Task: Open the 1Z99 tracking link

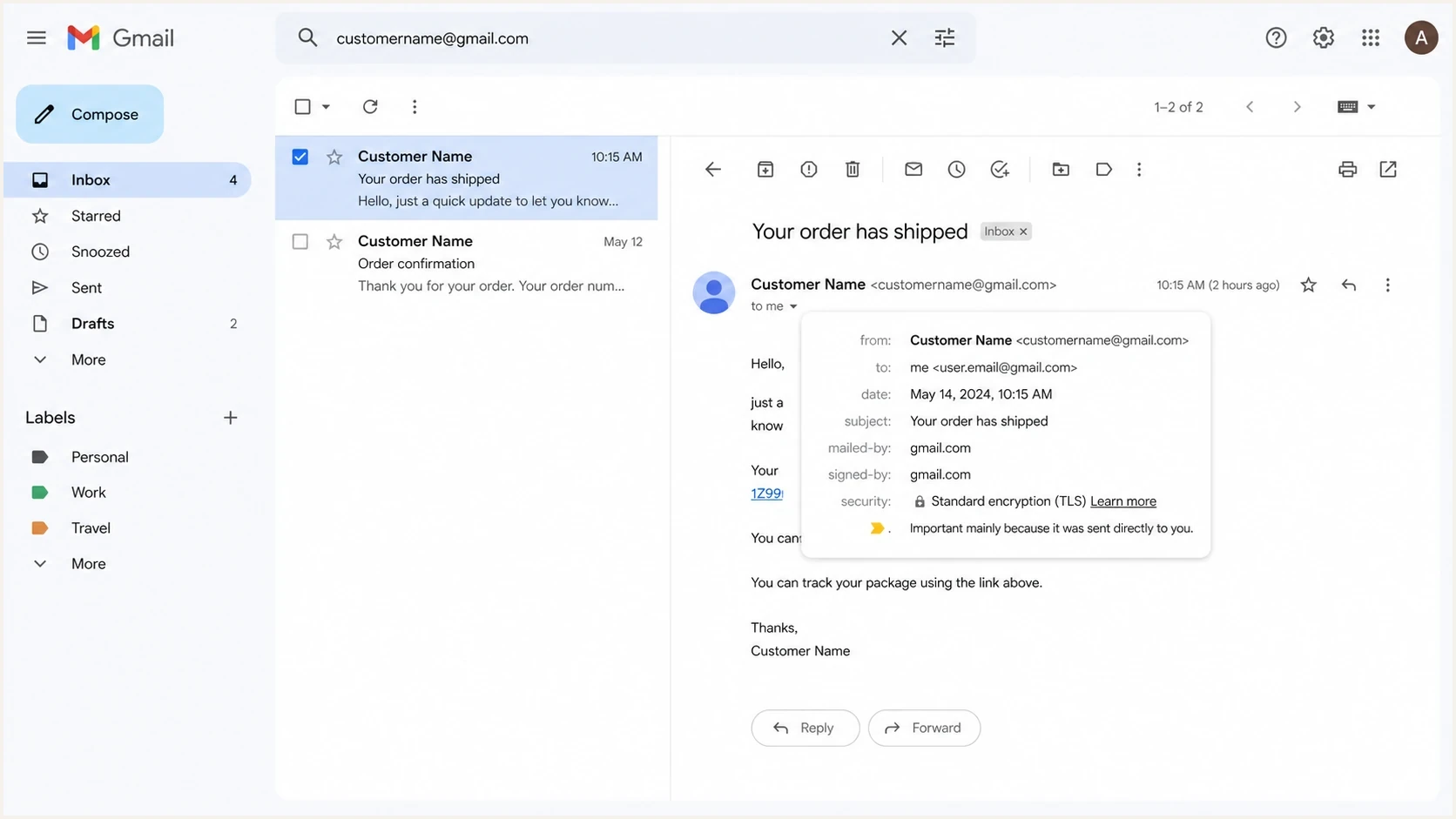Action: (766, 493)
